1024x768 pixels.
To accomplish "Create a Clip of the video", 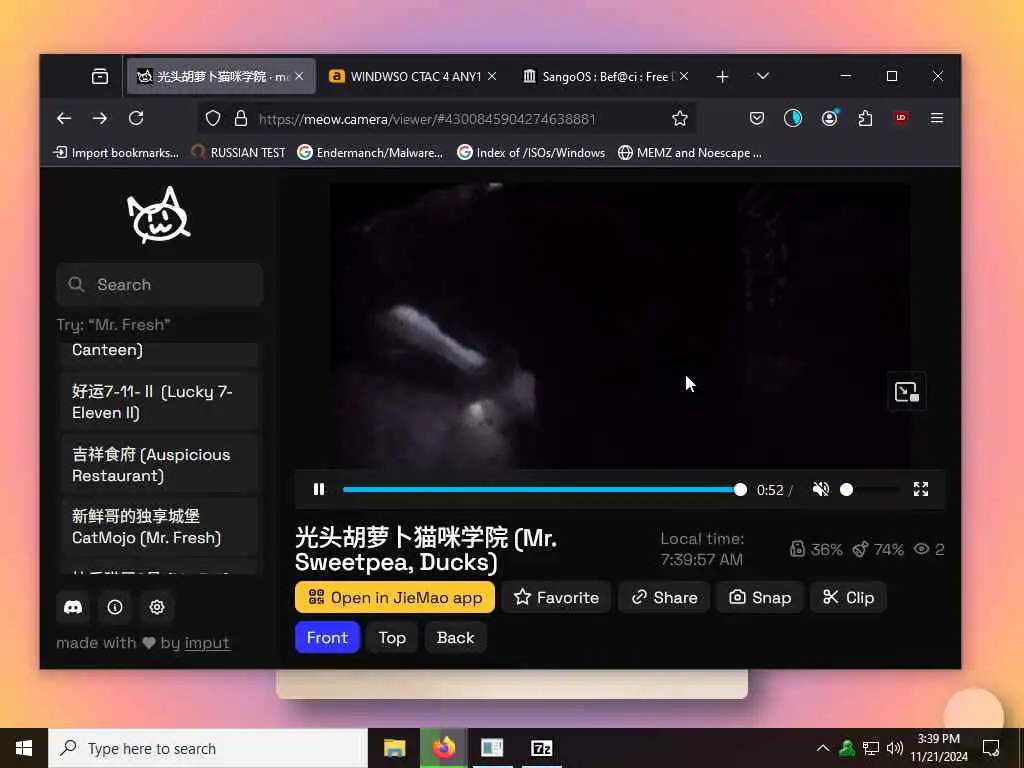I will pyautogui.click(x=848, y=597).
